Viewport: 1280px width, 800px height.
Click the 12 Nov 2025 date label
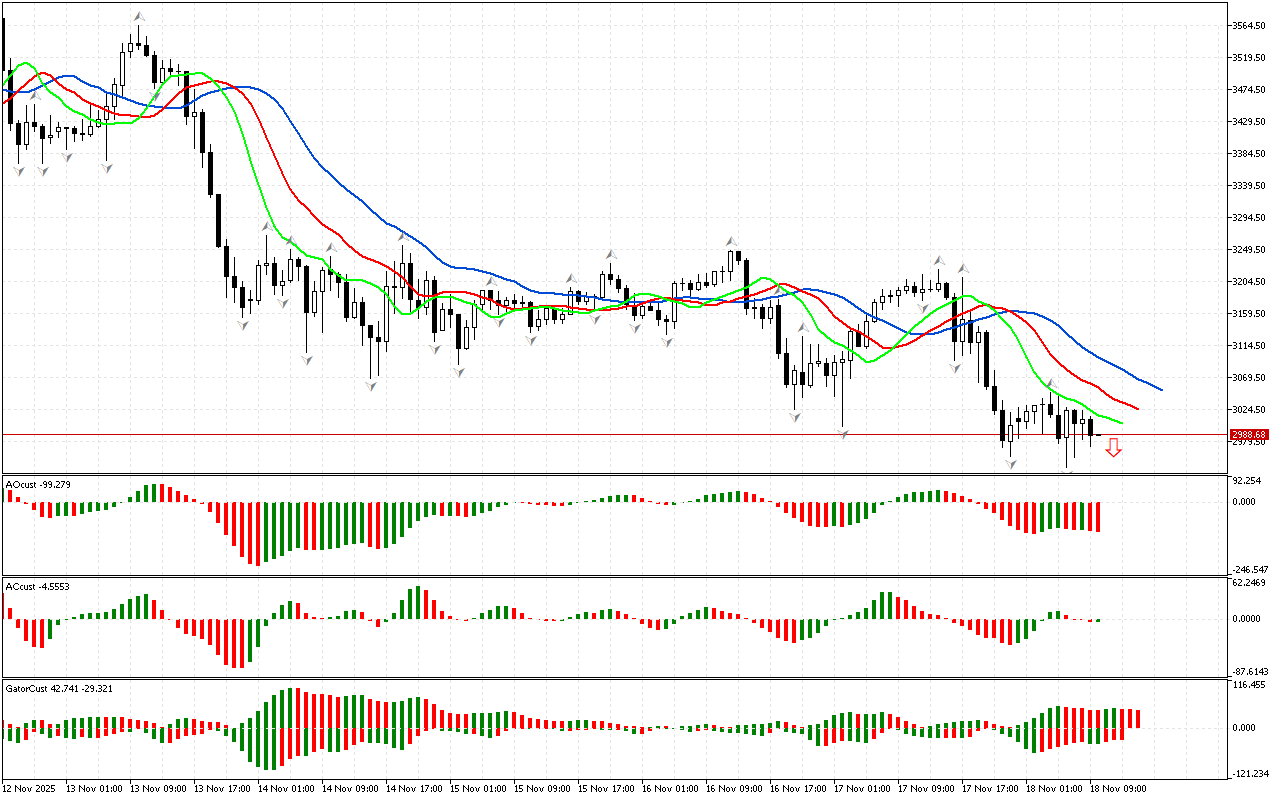32,789
